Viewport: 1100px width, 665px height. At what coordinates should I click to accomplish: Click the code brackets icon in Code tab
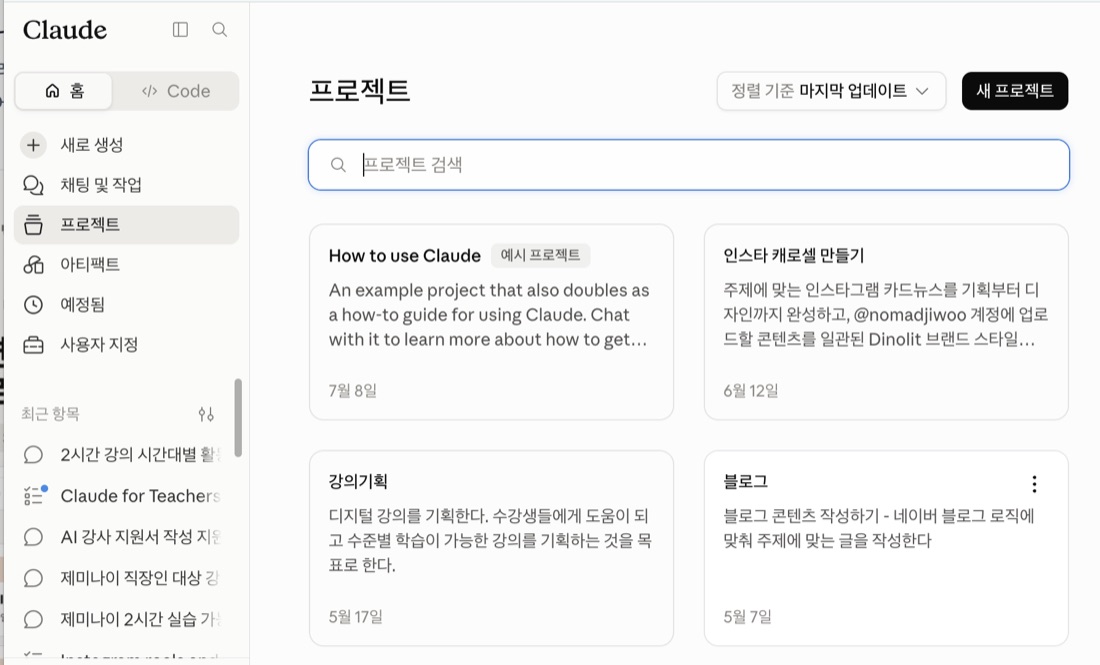tap(149, 91)
